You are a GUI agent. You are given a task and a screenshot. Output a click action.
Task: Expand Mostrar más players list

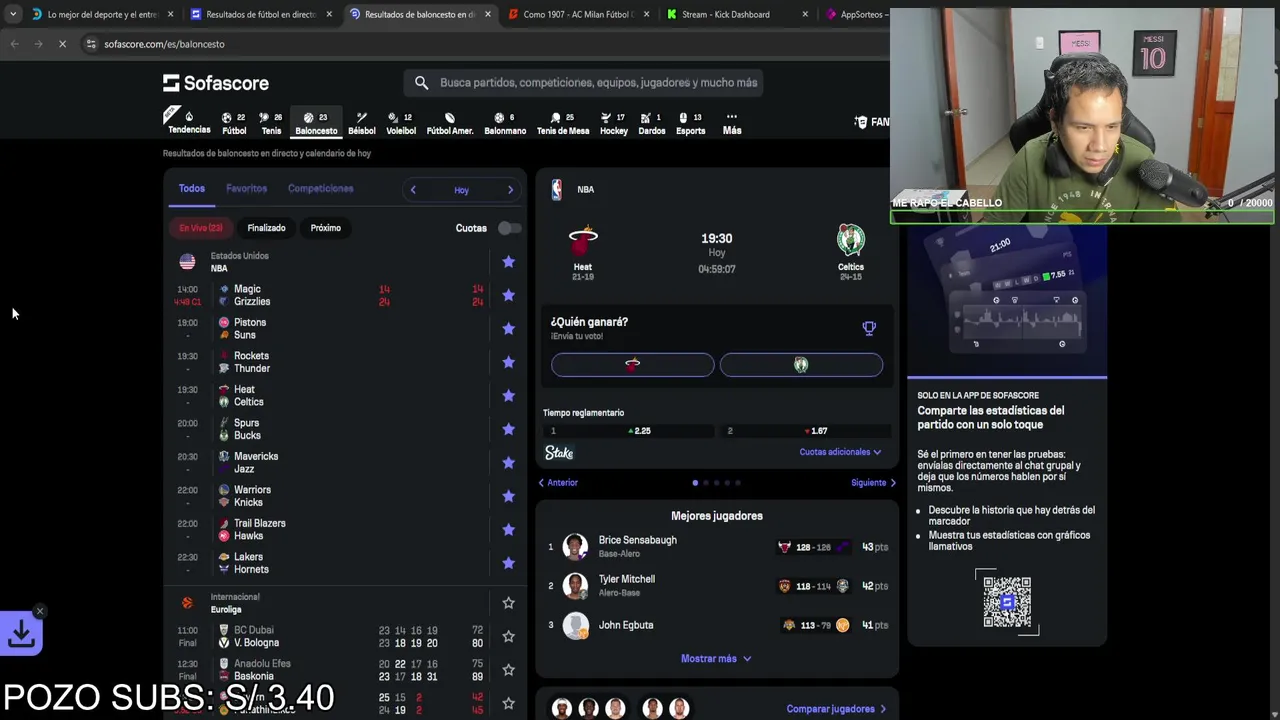716,659
